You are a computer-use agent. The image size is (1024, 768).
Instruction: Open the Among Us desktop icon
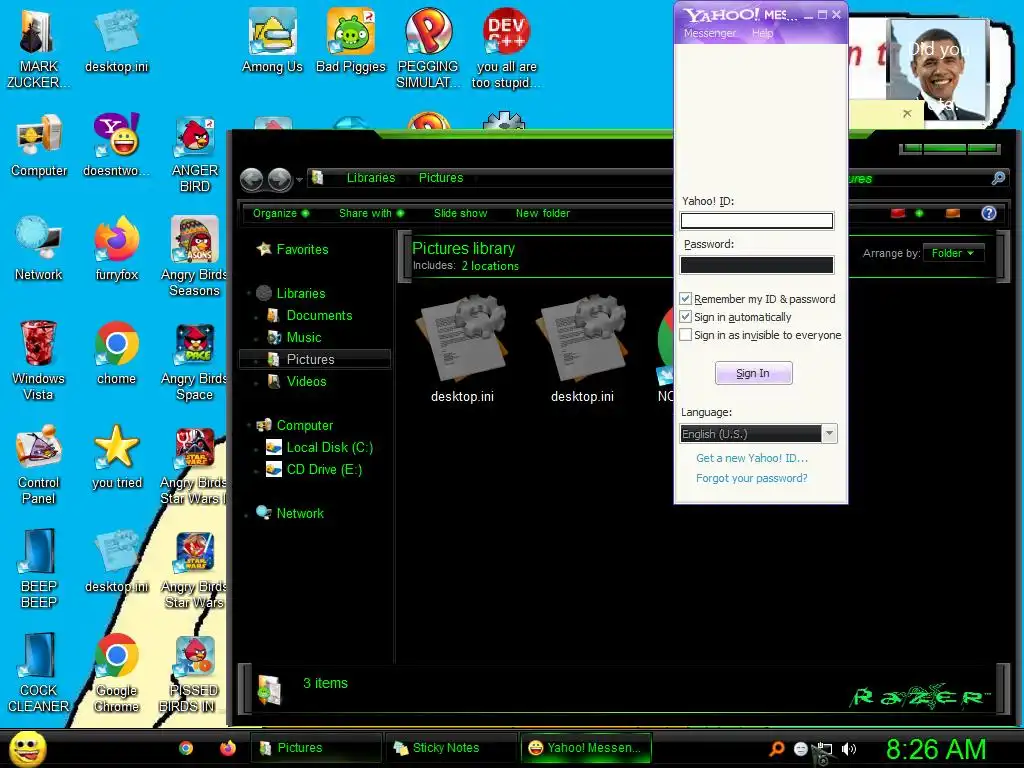pos(272,40)
